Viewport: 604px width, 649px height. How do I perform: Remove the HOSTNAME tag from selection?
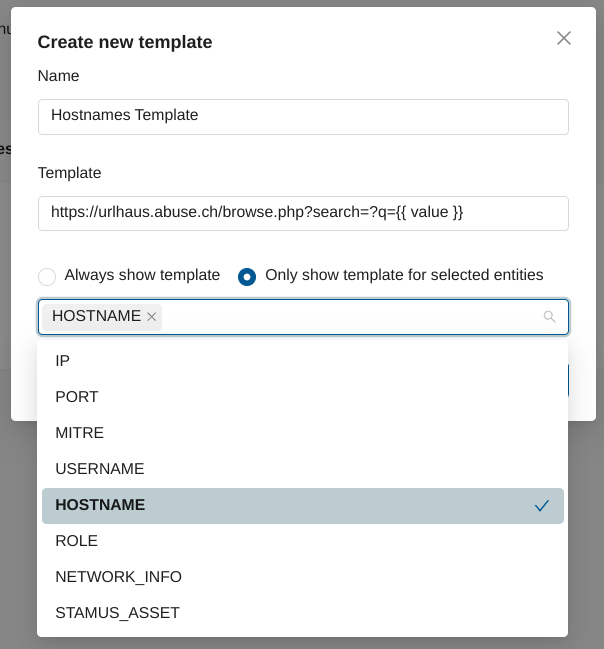(152, 317)
